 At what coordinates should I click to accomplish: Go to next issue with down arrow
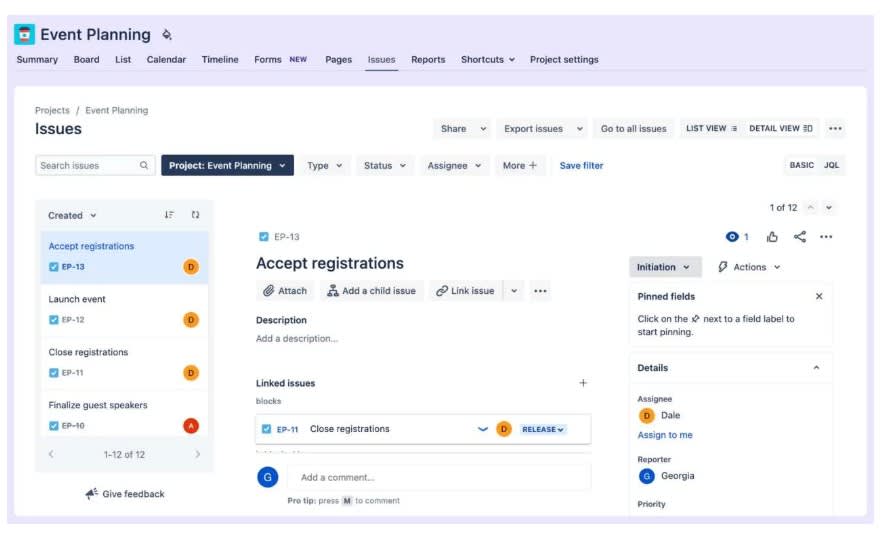point(829,208)
